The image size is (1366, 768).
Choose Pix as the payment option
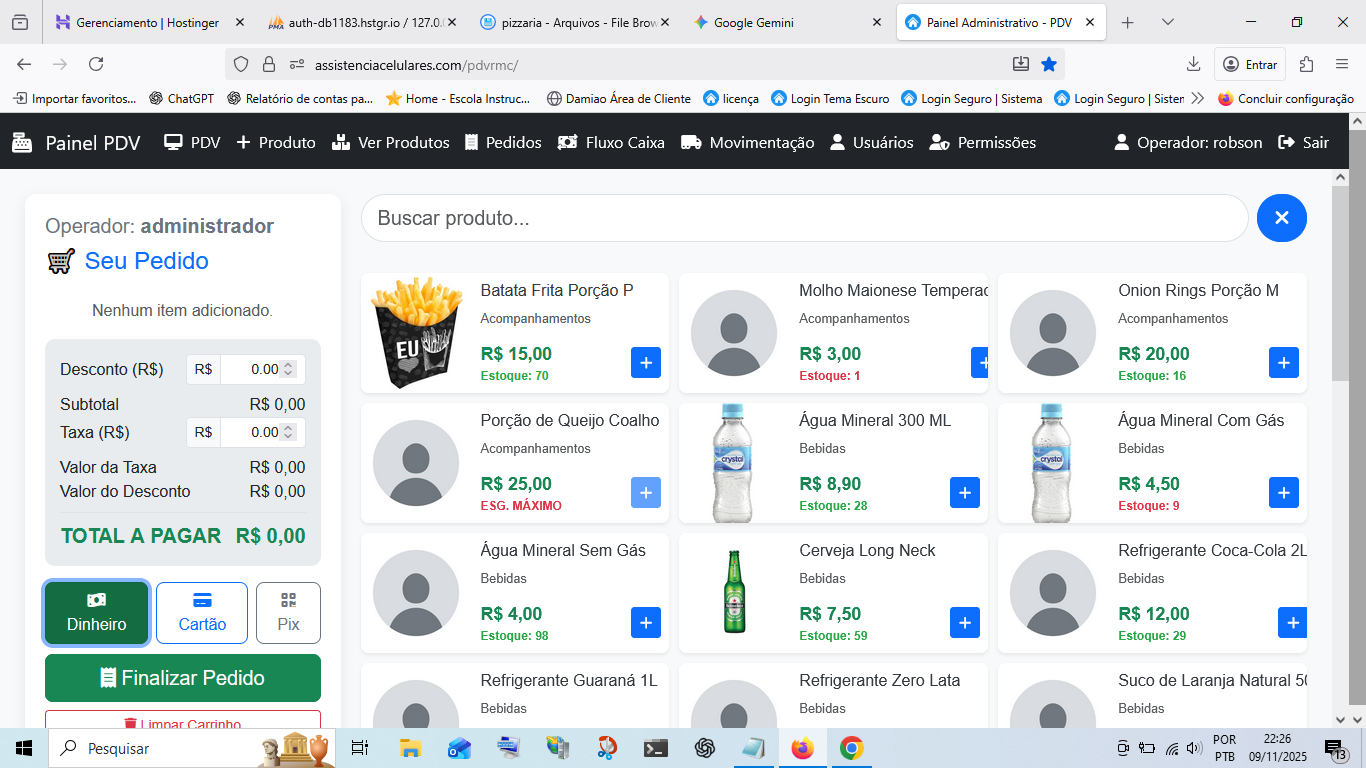288,612
